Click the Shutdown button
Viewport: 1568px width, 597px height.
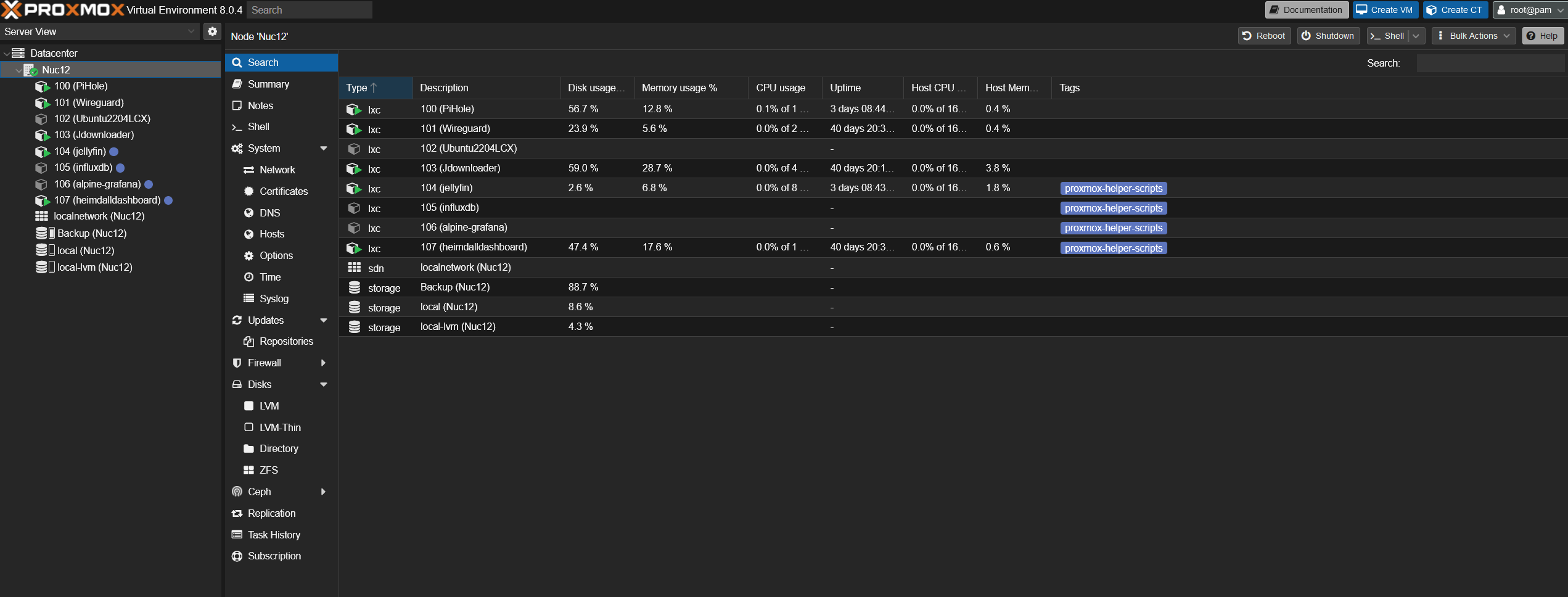click(1328, 36)
